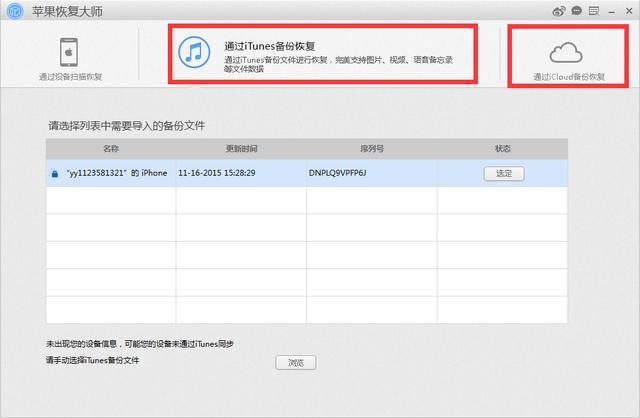The image size is (640, 418).
Task: Click the 名称 column header
Action: pos(111,149)
